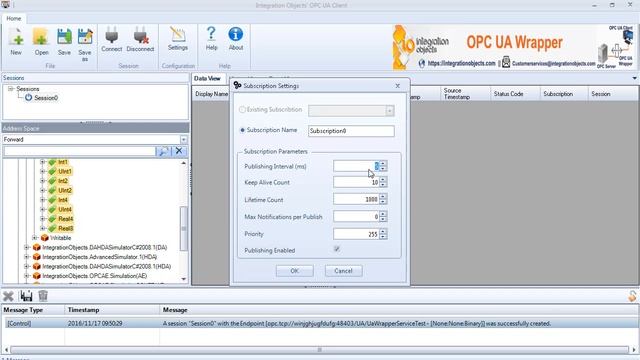
Task: Select the Real8 tree item
Action: (x=65, y=228)
